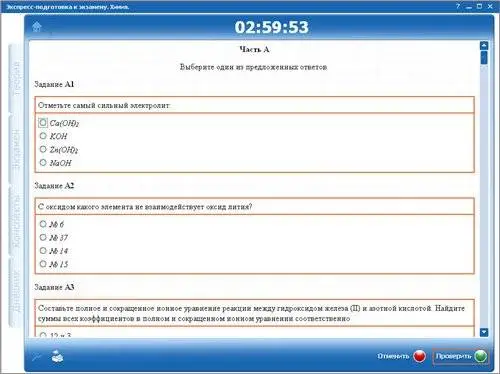The height and width of the screenshot is (374, 500).
Task: Click the green Проверить circle icon
Action: [480, 356]
